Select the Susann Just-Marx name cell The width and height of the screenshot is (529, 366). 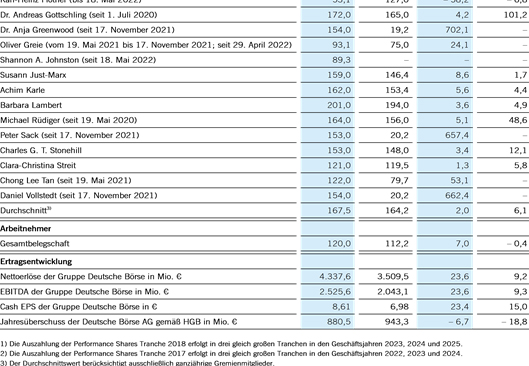point(33,75)
